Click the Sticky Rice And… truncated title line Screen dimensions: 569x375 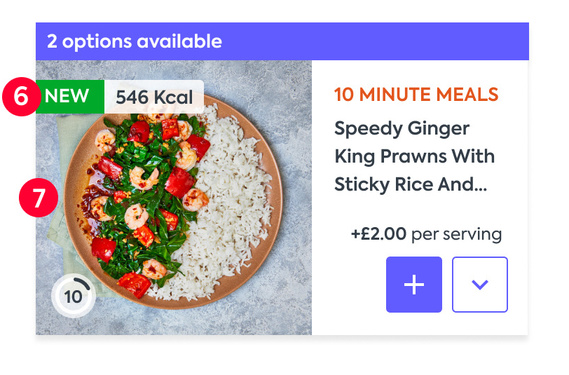point(411,184)
